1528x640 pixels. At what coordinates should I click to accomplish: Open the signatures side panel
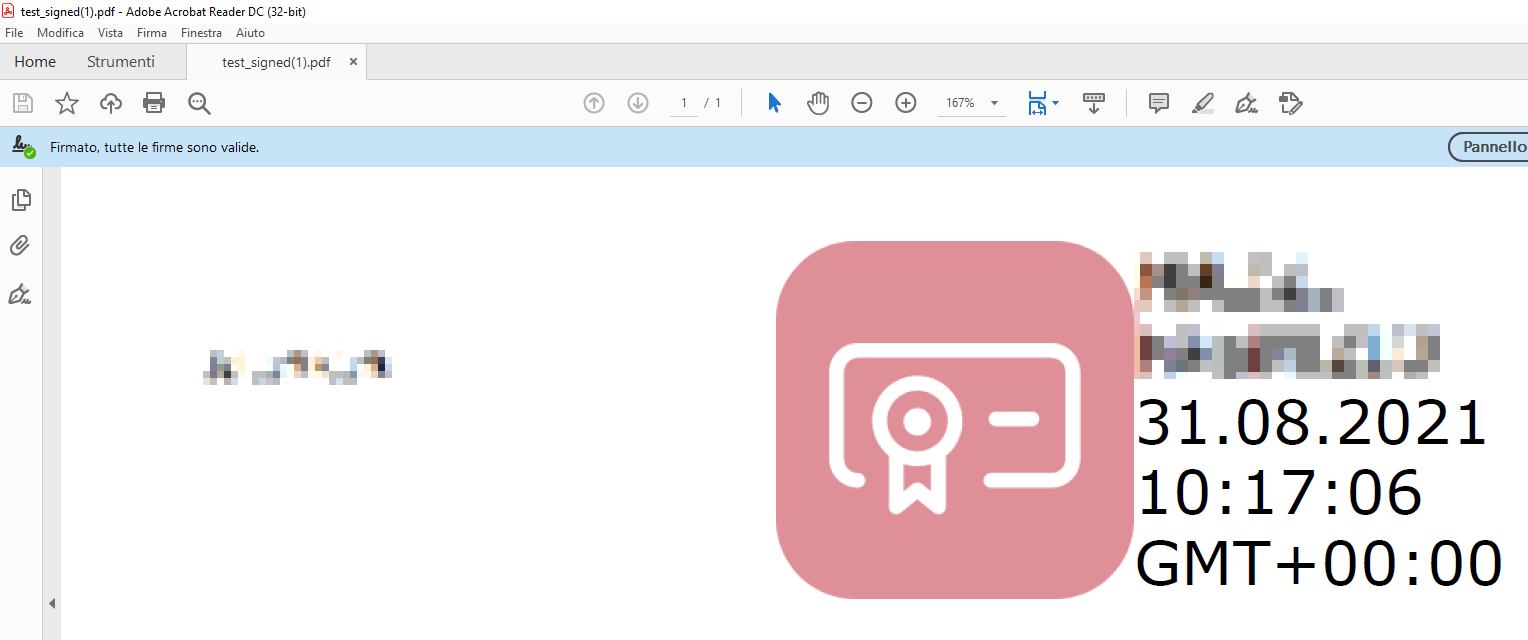[x=20, y=294]
